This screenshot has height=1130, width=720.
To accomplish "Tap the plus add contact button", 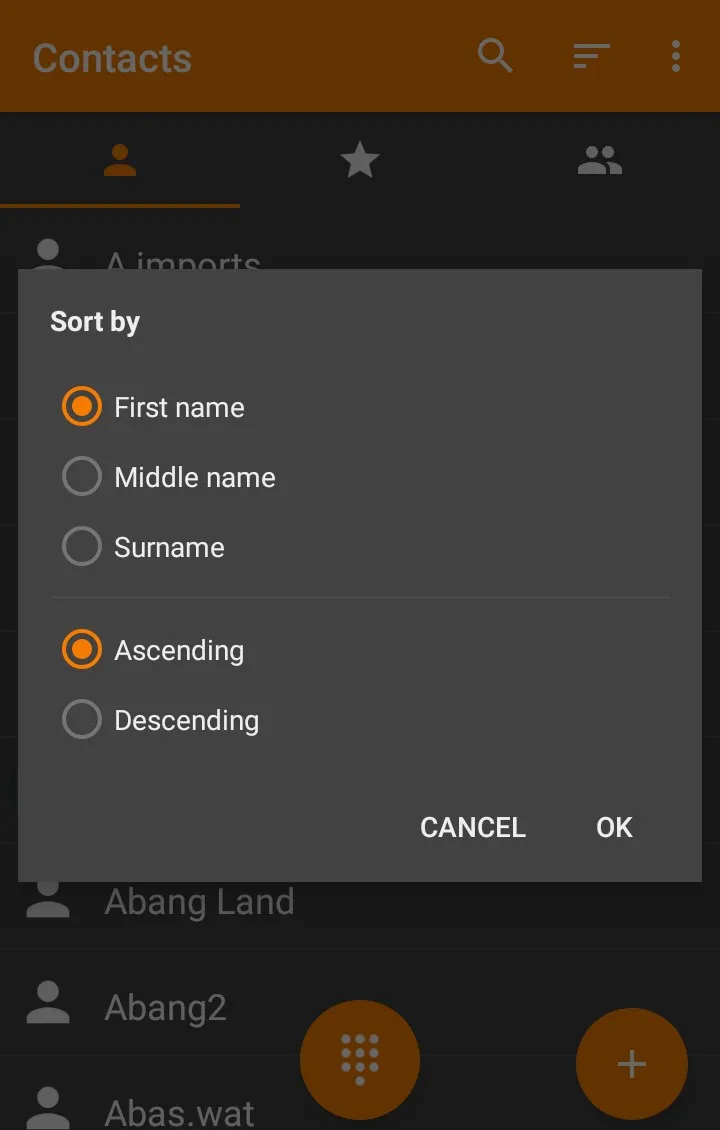I will [631, 1064].
